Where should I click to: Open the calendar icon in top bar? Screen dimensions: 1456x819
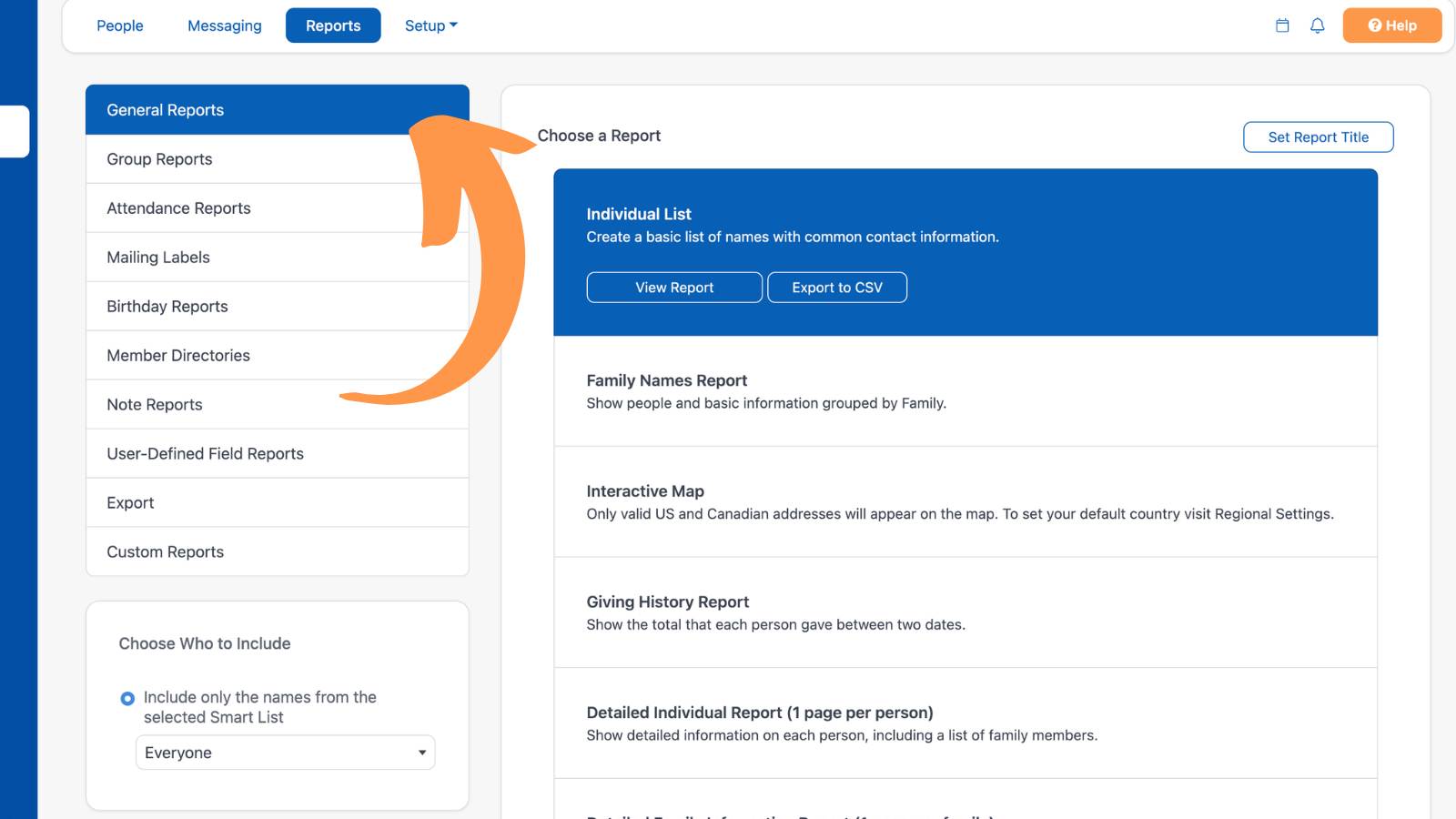point(1282,25)
